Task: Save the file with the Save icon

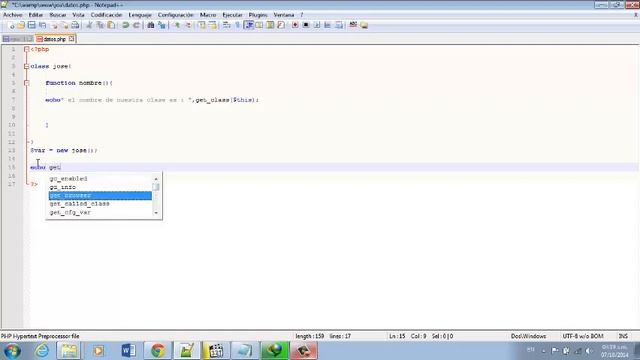Action: pyautogui.click(x=31, y=25)
